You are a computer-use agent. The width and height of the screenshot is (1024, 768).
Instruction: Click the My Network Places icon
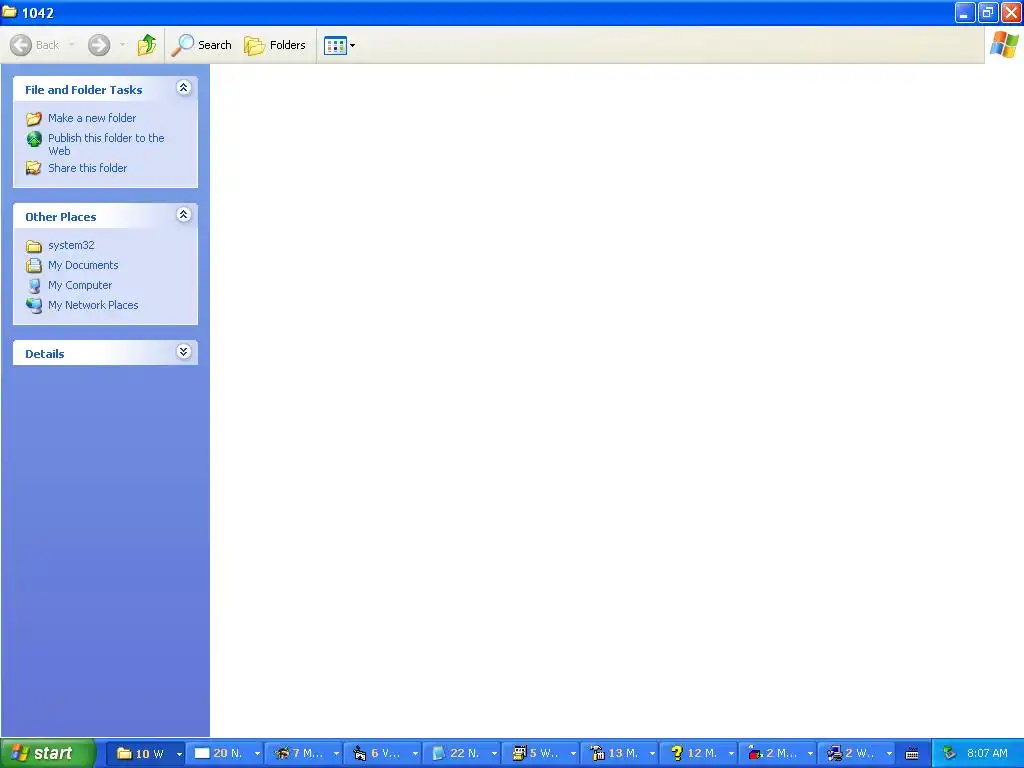(34, 305)
